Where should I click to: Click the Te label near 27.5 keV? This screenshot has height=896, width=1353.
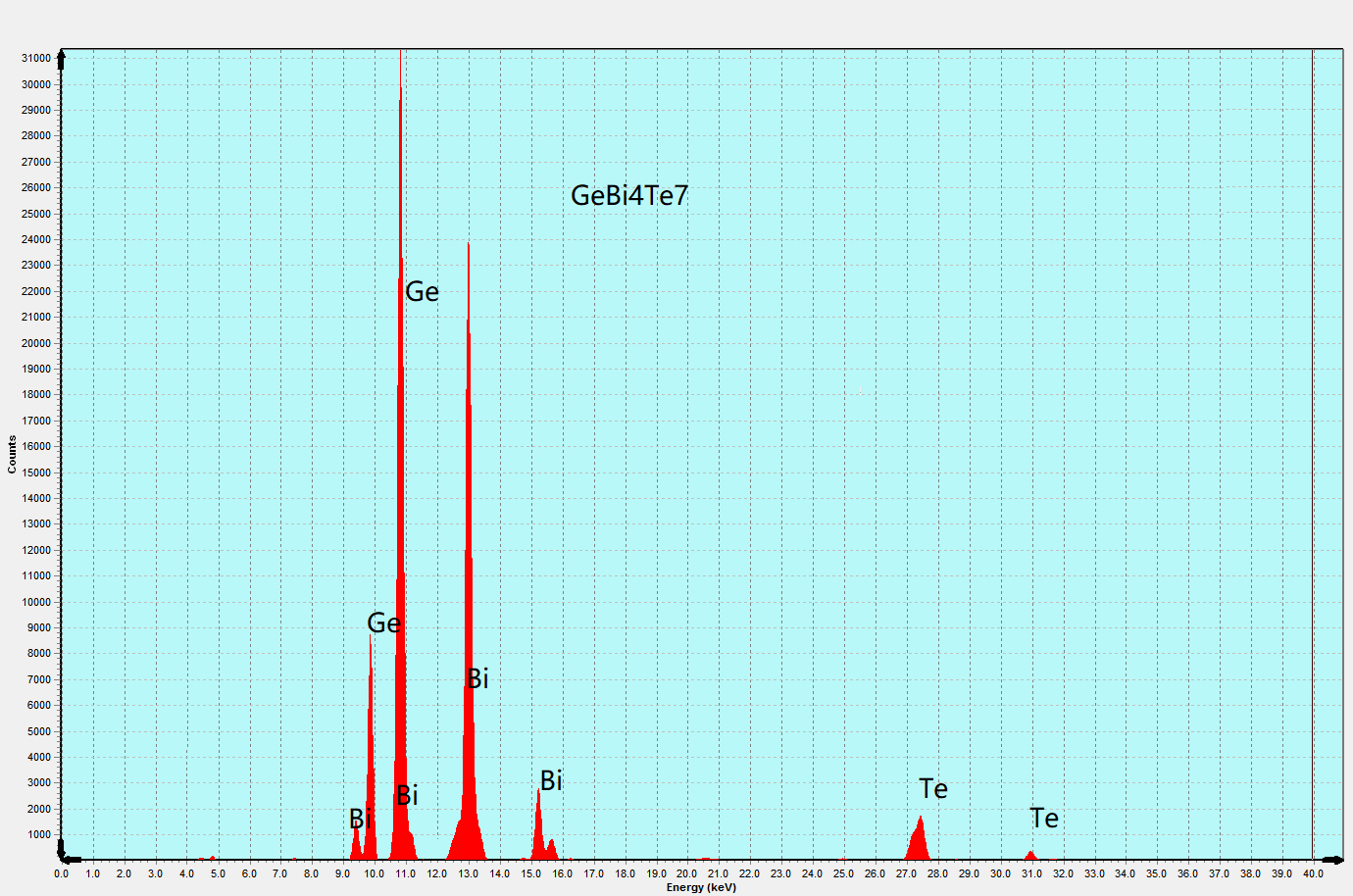point(933,789)
